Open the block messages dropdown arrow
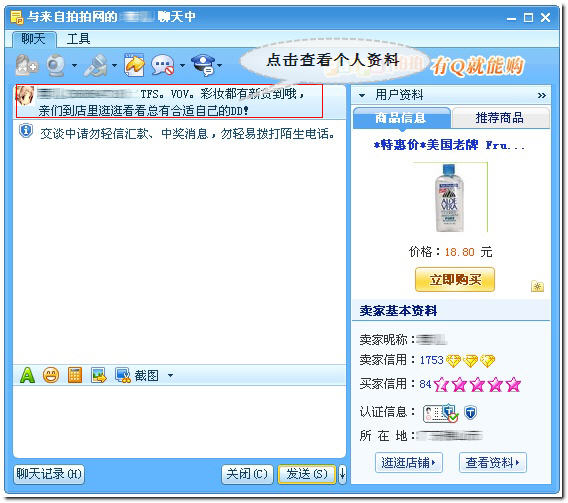 pos(182,66)
